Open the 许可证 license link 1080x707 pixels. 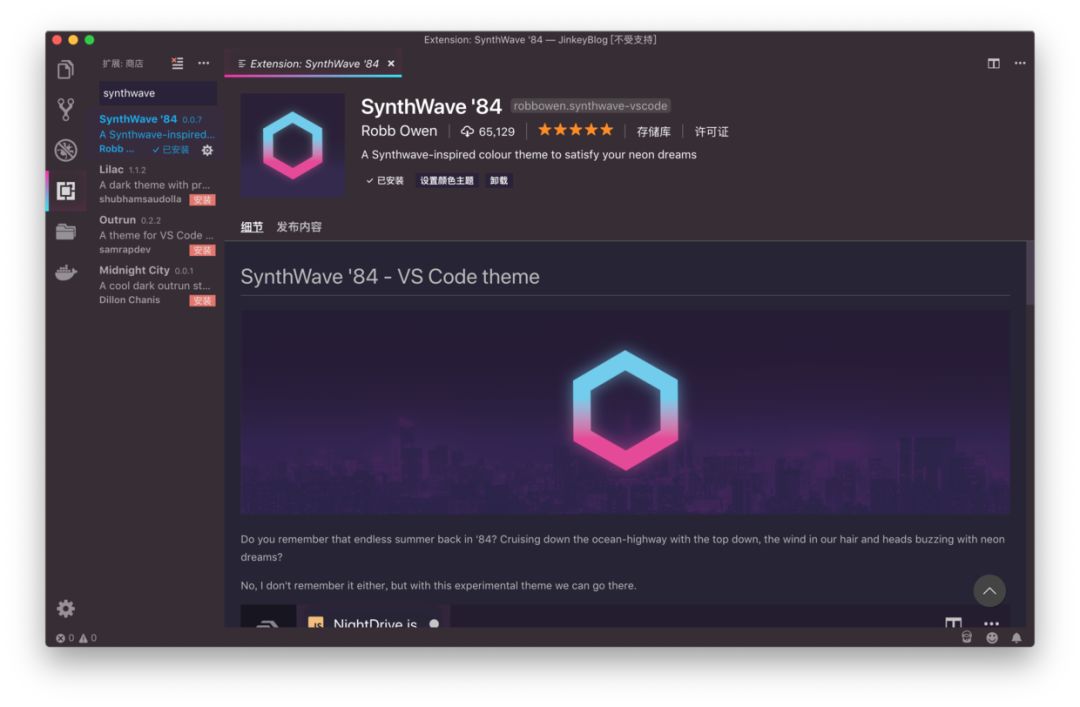tap(711, 132)
